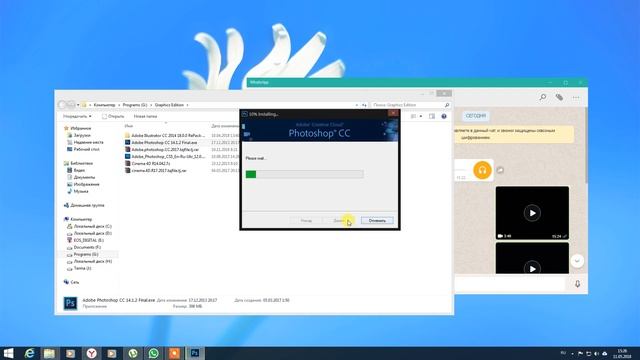
Task: Click the Дата изменения column header
Action: [x=225, y=126]
